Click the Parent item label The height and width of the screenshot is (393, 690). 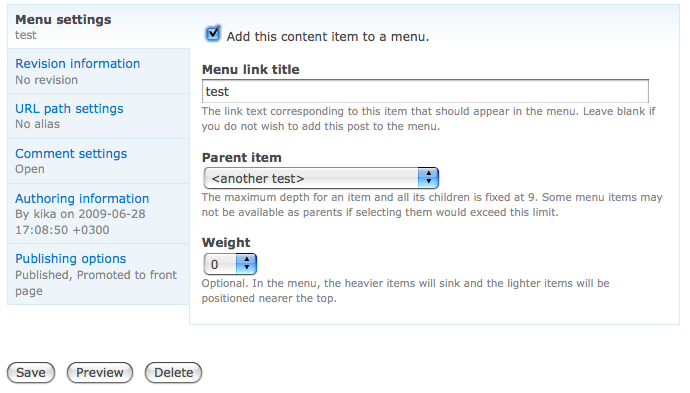click(242, 158)
